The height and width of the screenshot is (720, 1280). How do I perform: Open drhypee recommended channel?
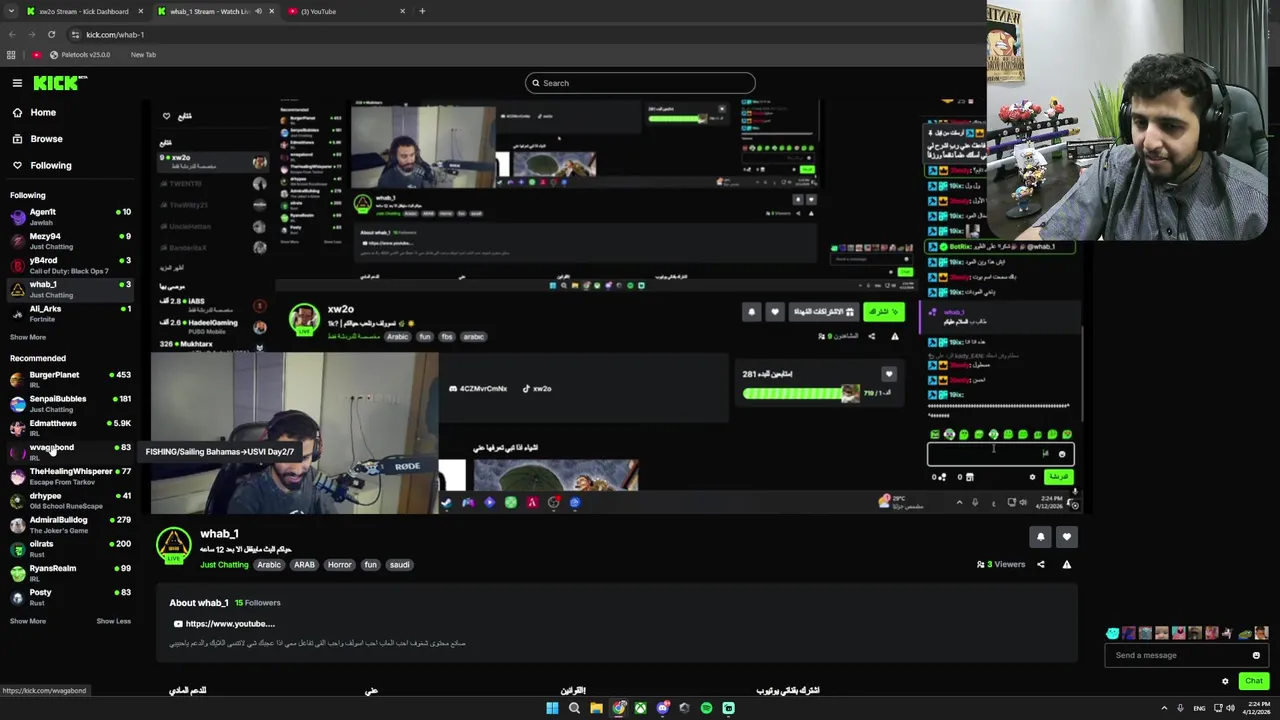click(x=70, y=500)
